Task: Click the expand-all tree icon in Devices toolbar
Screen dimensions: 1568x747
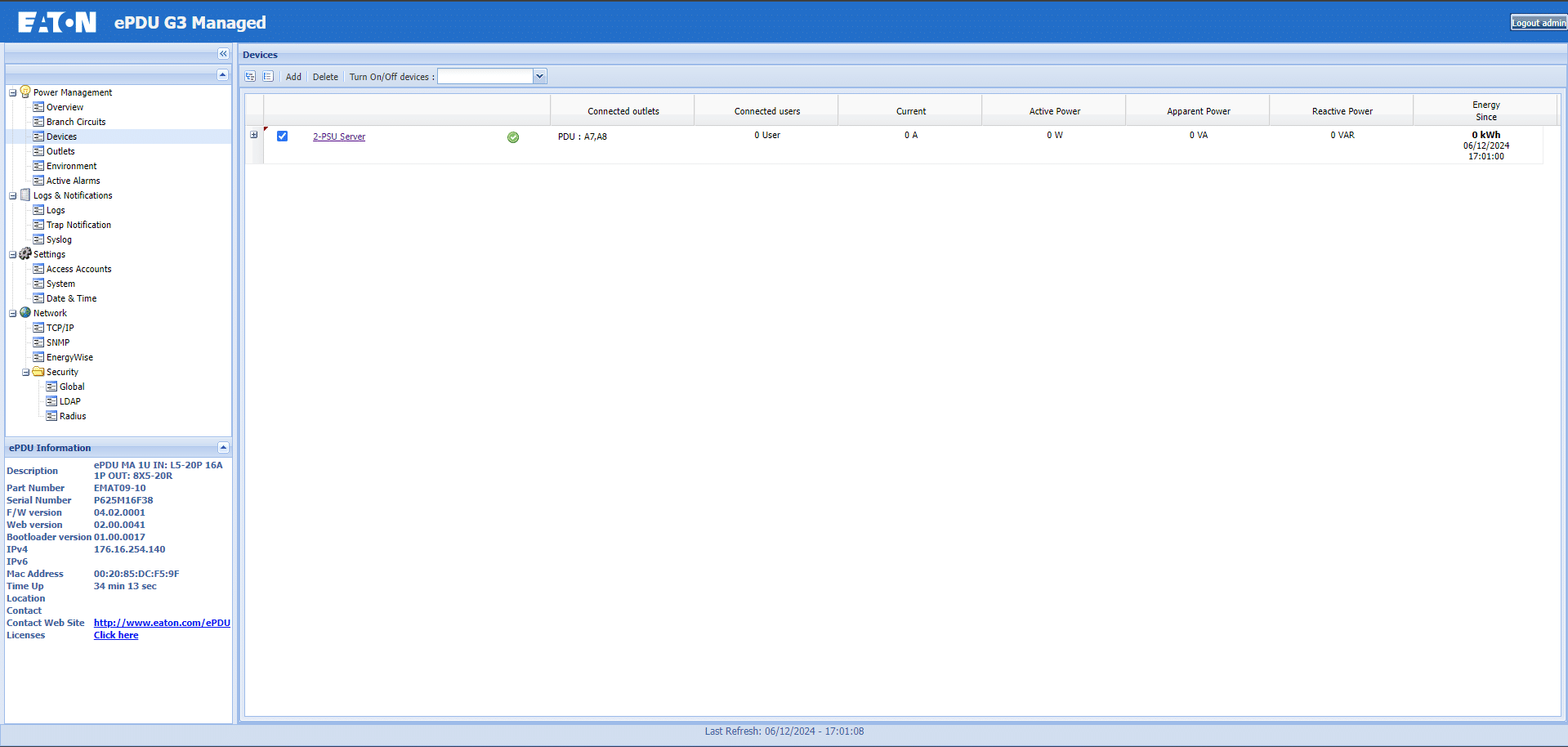Action: 250,76
